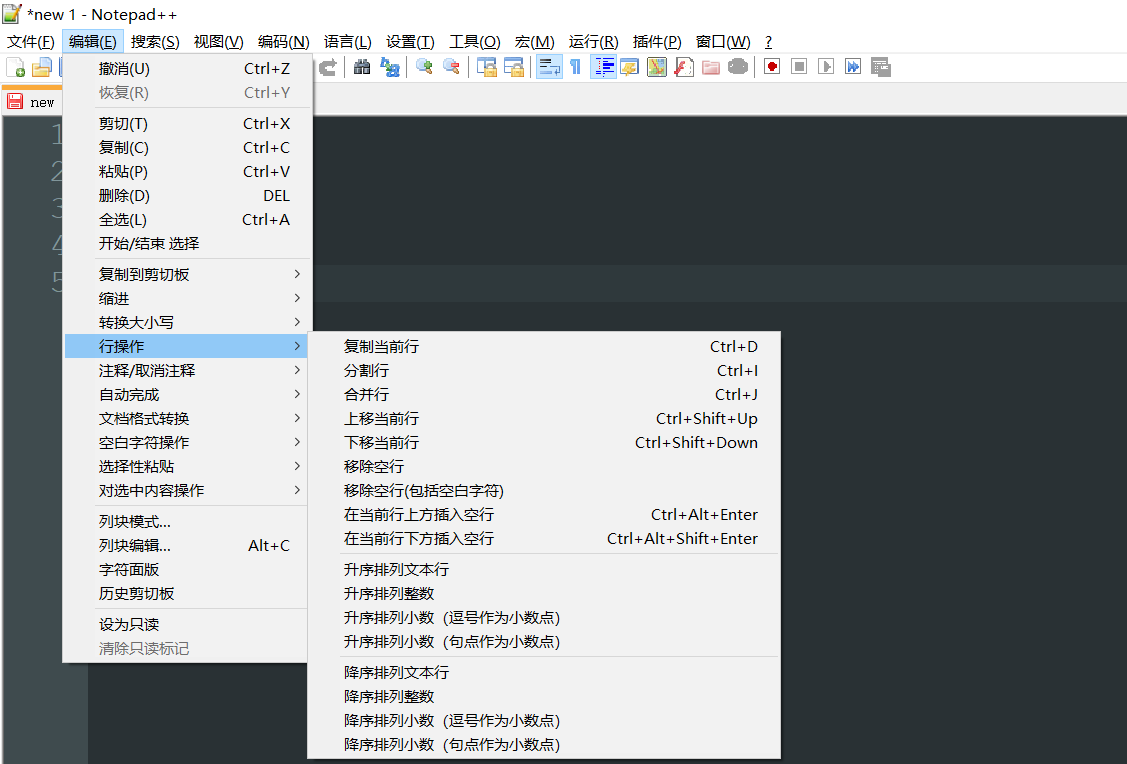Open the 插件(P) menu
This screenshot has height=764, width=1127.
coord(657,42)
